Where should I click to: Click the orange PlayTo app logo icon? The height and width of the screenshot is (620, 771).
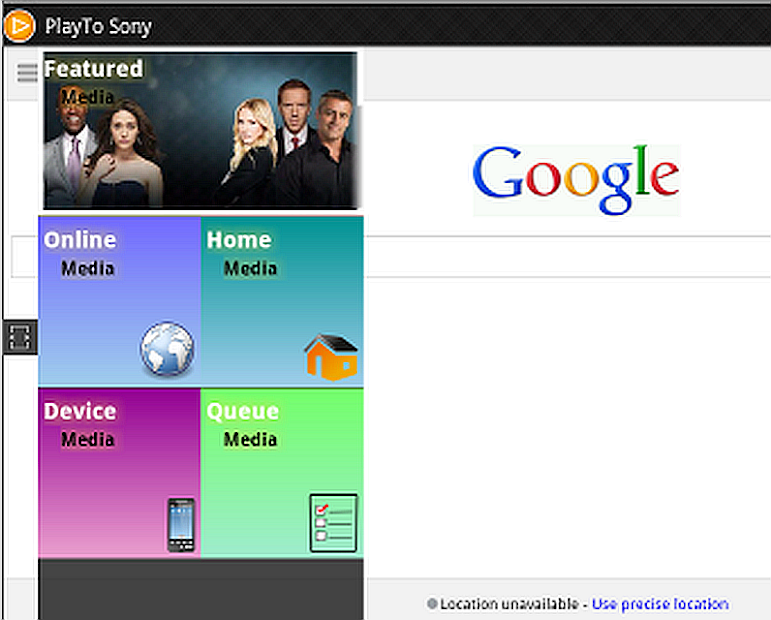[x=19, y=25]
